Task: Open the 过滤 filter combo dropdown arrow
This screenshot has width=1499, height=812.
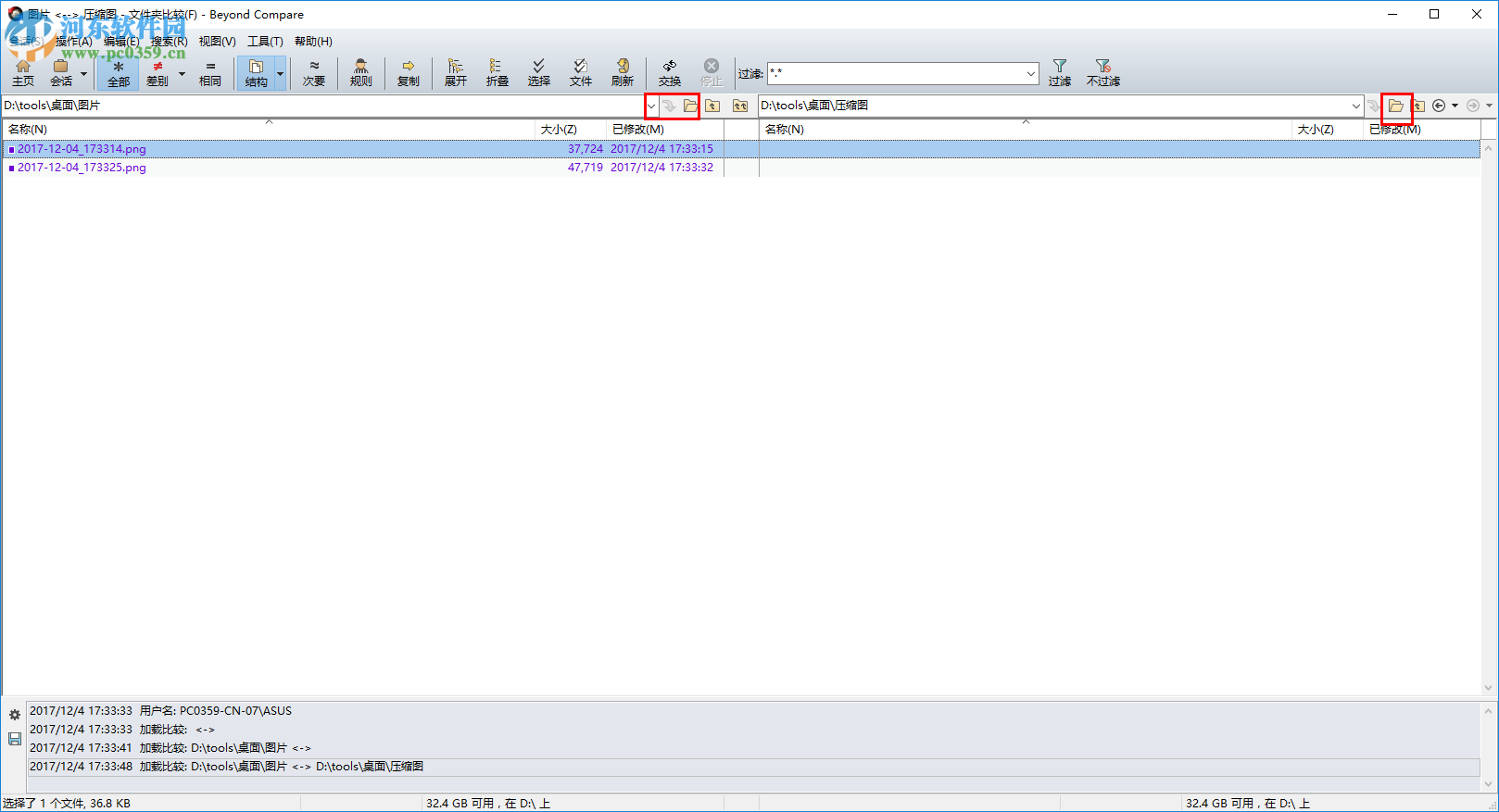Action: [1031, 73]
